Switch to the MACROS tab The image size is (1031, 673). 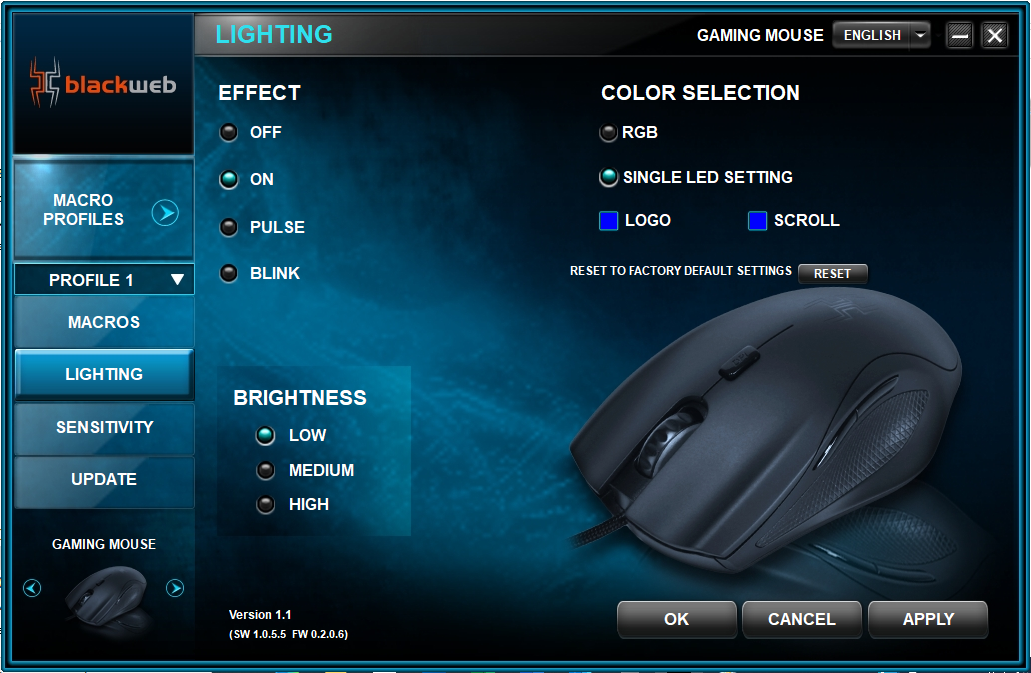coord(104,322)
